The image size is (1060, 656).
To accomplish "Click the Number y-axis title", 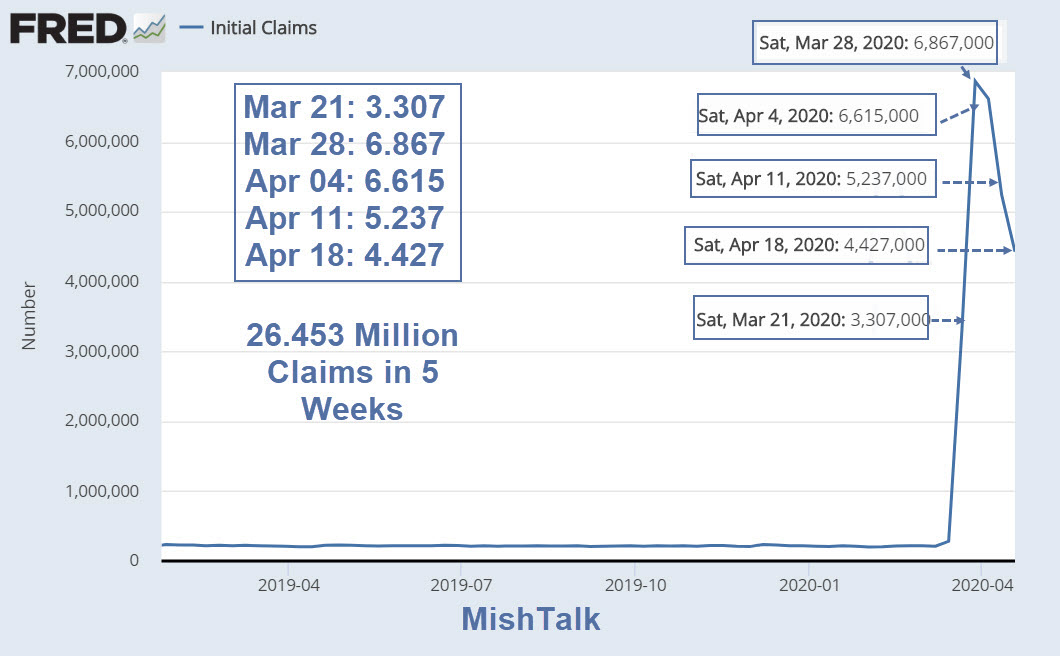I will (29, 317).
